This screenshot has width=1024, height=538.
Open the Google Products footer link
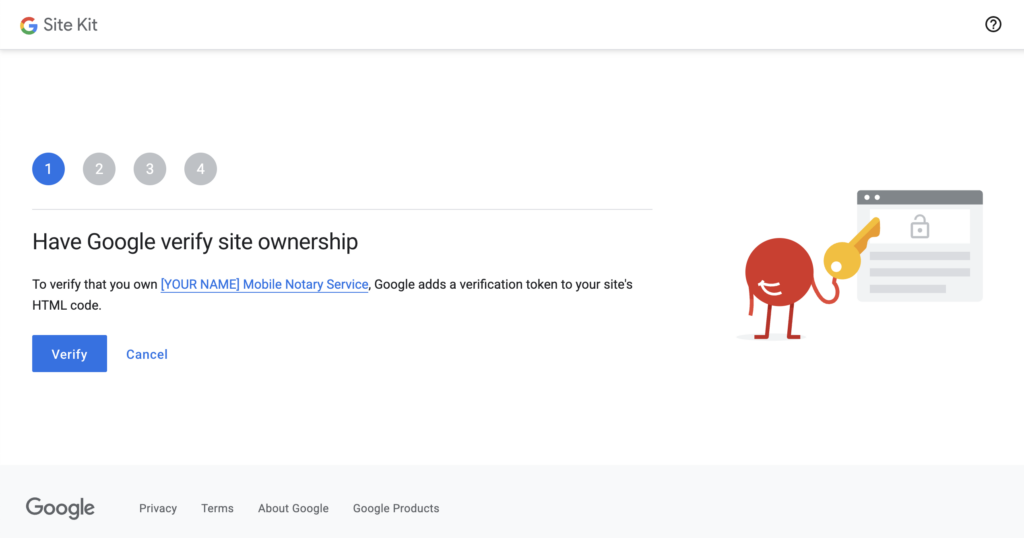[x=396, y=508]
